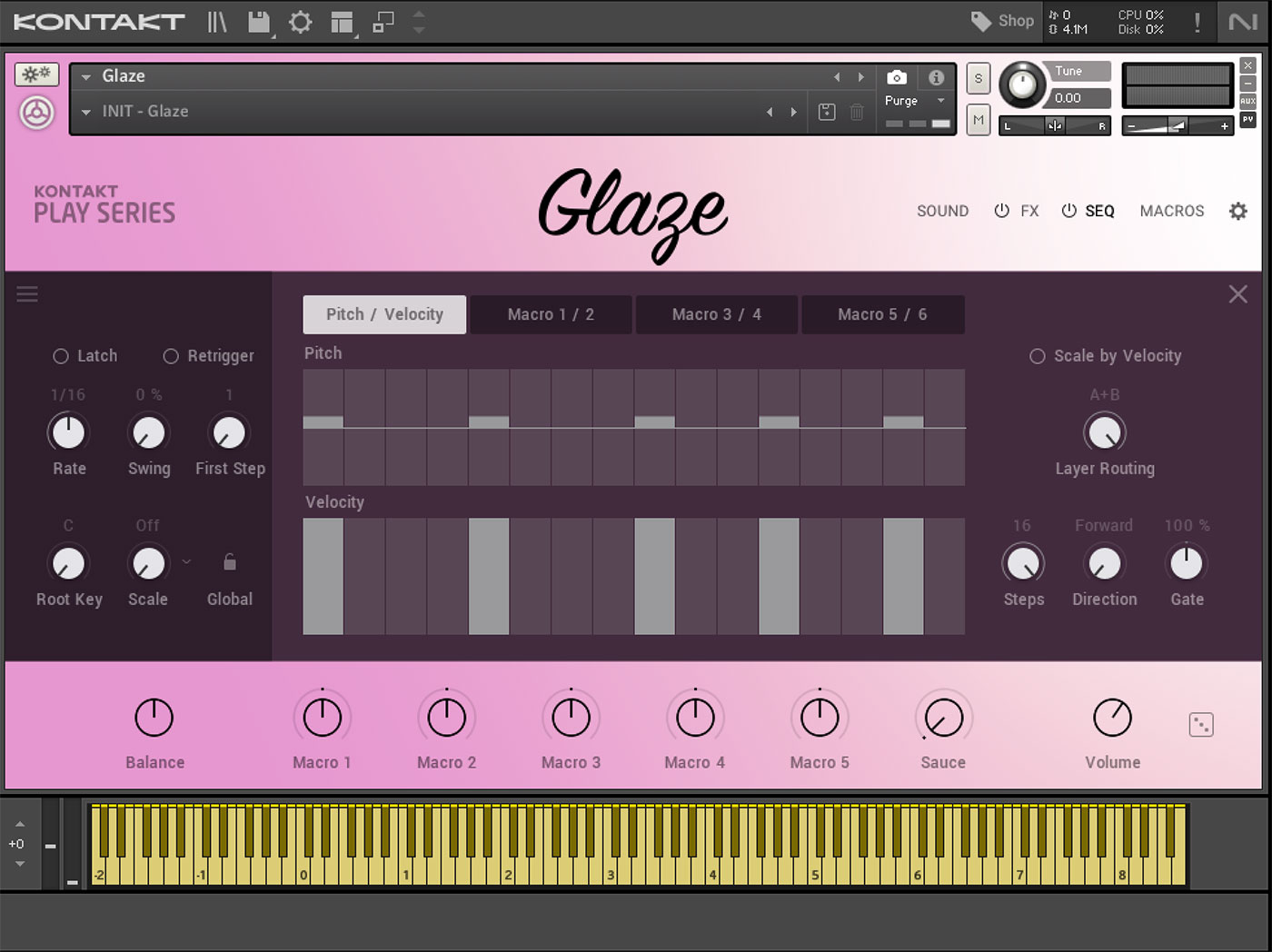This screenshot has height=952, width=1272.
Task: Expand the INIT - Glaze snapshot dropdown
Action: pyautogui.click(x=86, y=113)
